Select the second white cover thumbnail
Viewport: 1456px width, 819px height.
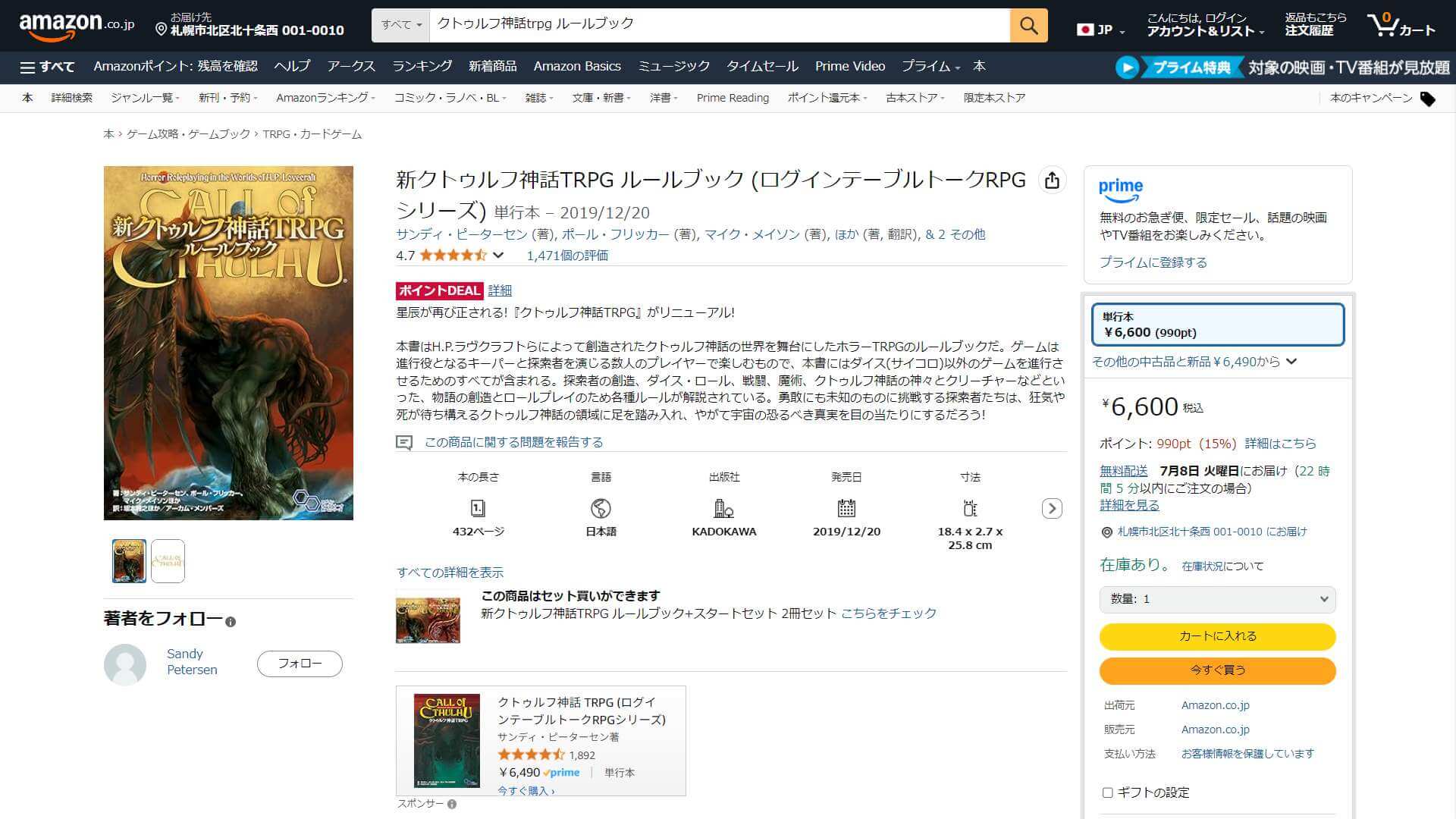click(x=168, y=561)
